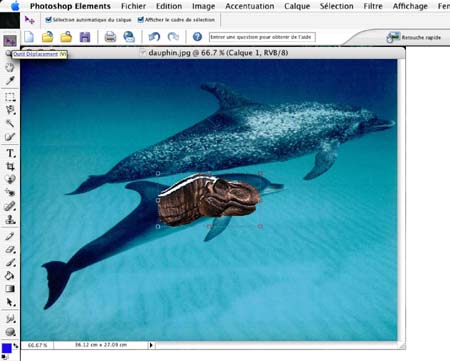The width and height of the screenshot is (450, 361).
Task: Open the Filtre menu
Action: point(373,6)
